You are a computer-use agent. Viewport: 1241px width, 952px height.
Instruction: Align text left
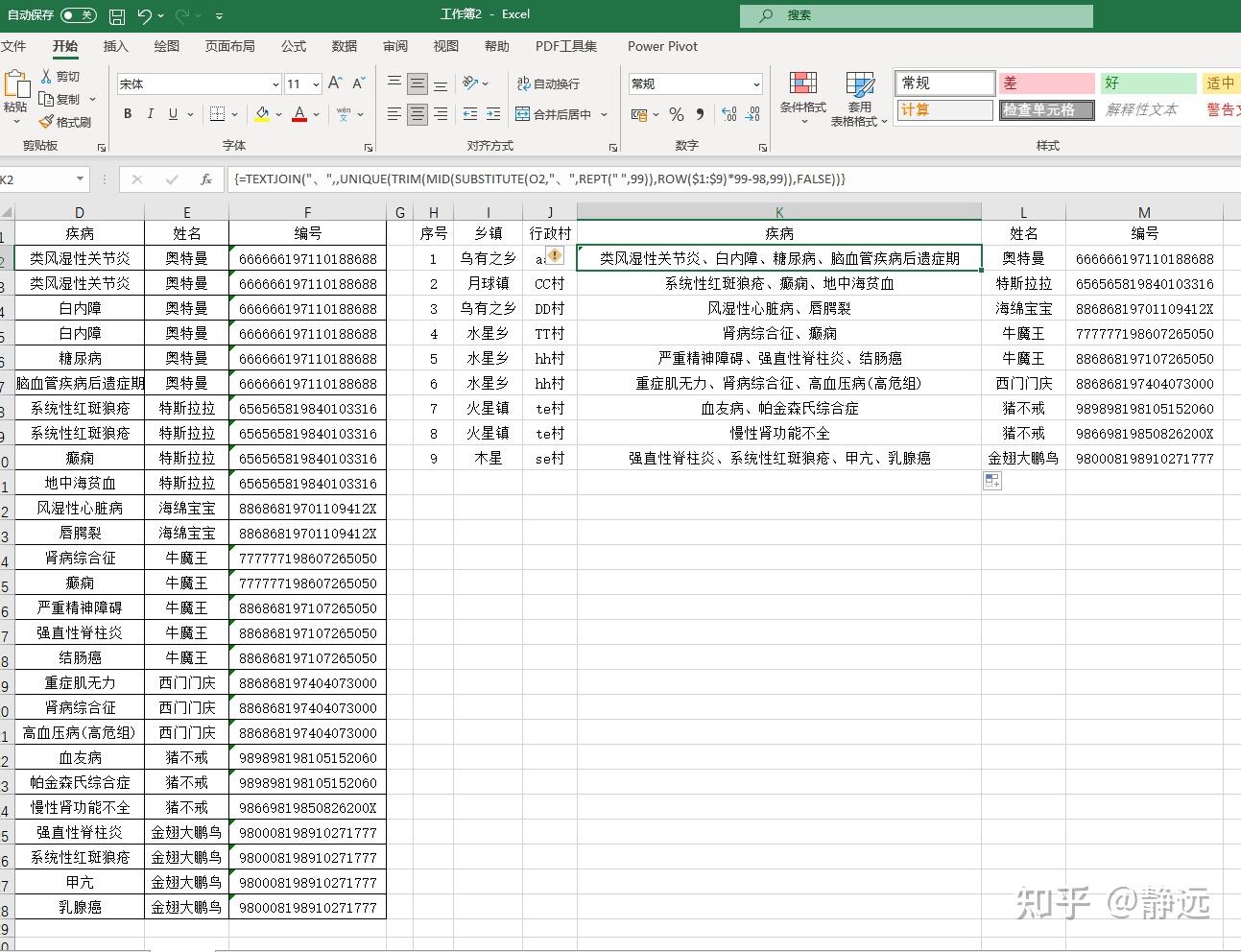coord(394,114)
